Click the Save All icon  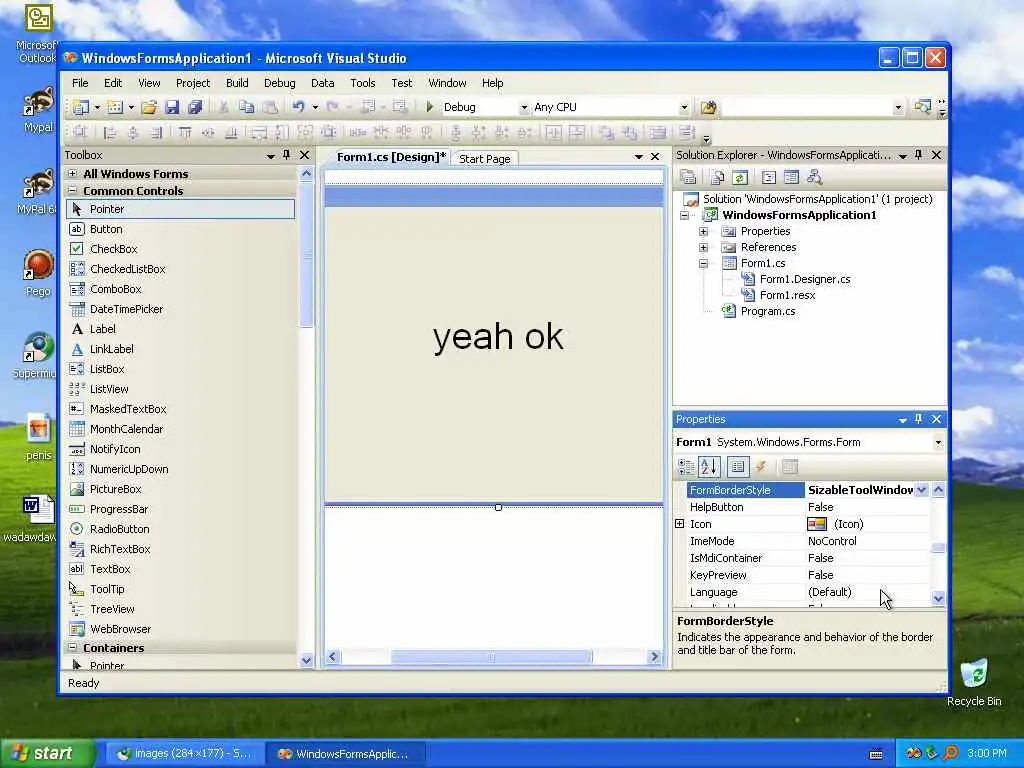(x=195, y=107)
